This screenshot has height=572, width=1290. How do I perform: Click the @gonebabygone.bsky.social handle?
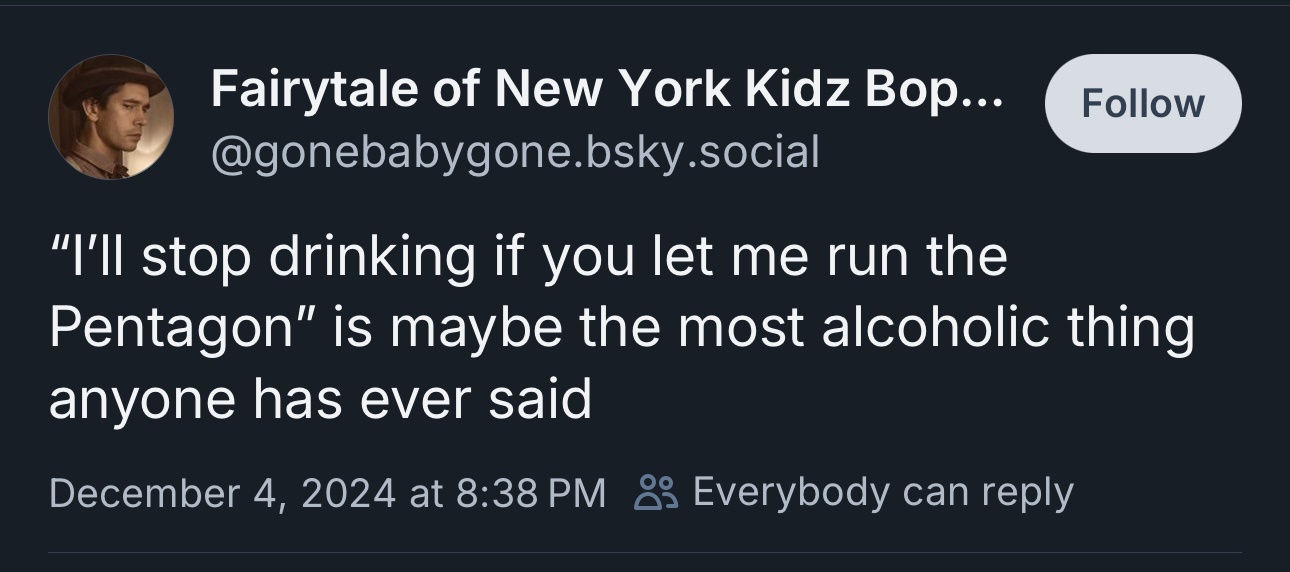coord(515,152)
